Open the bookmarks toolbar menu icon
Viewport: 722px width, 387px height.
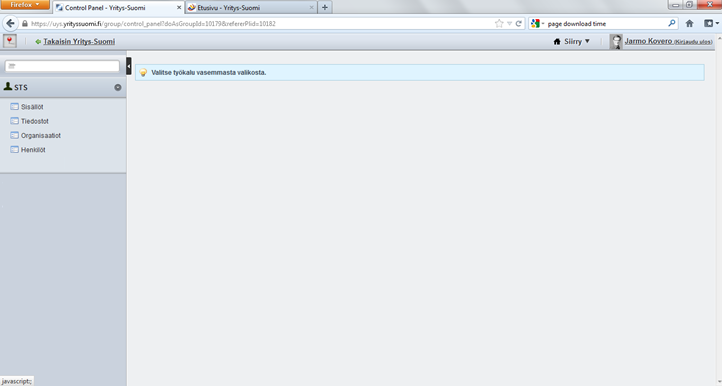[x=711, y=23]
